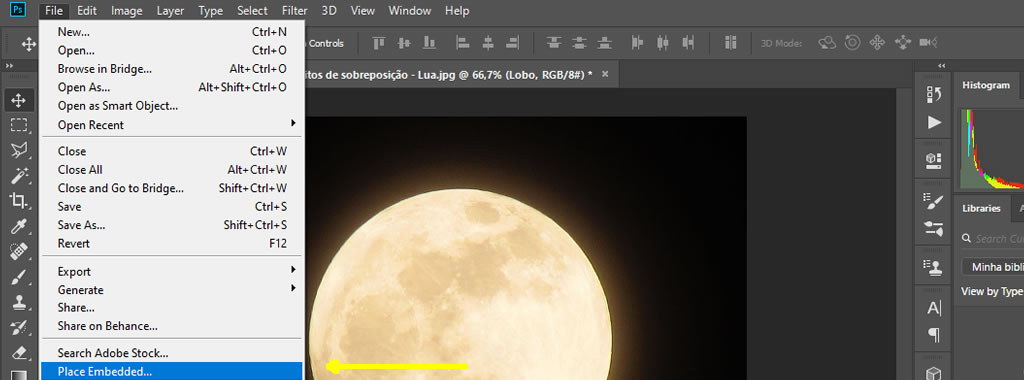Select the Move tool in the left toolbar

[x=18, y=100]
